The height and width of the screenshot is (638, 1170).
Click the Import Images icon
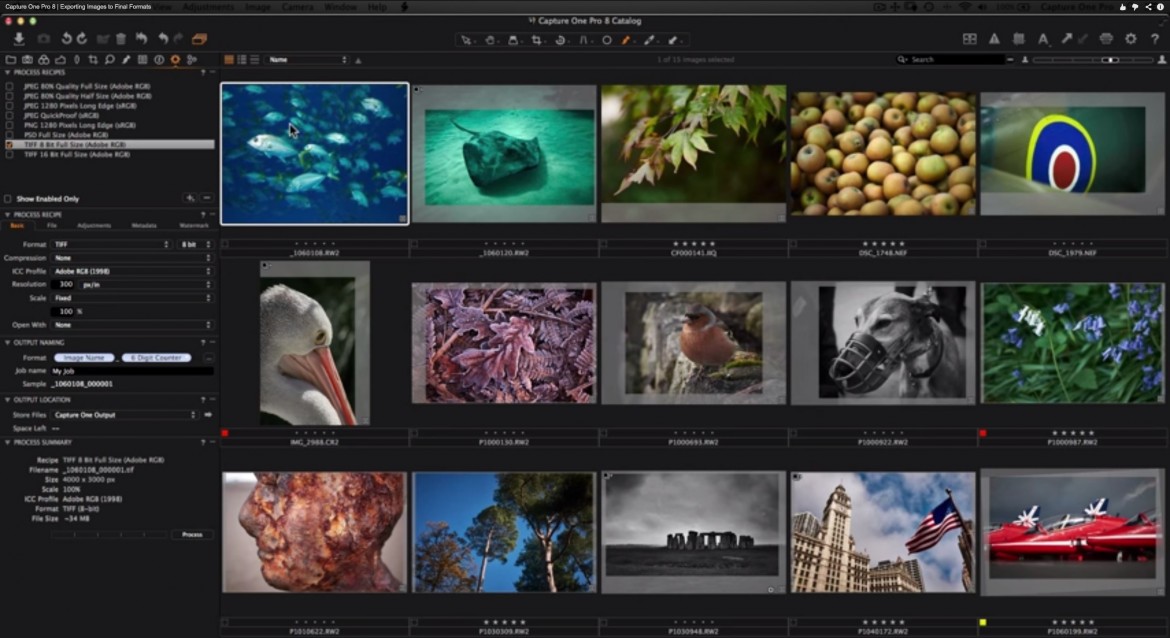(x=19, y=39)
